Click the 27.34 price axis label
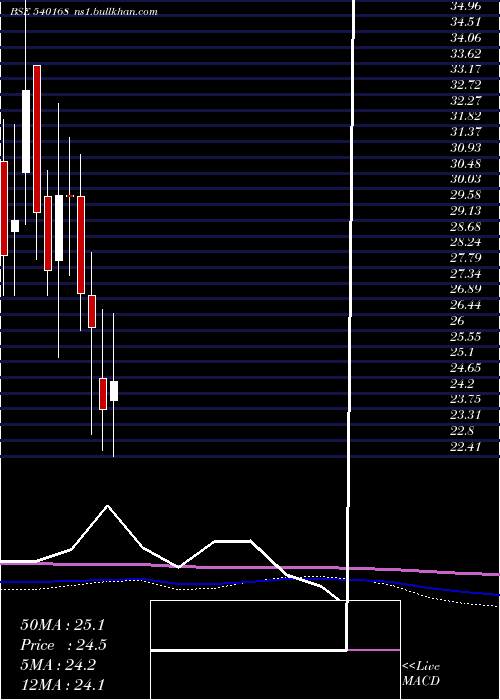The width and height of the screenshot is (500, 700). click(465, 273)
